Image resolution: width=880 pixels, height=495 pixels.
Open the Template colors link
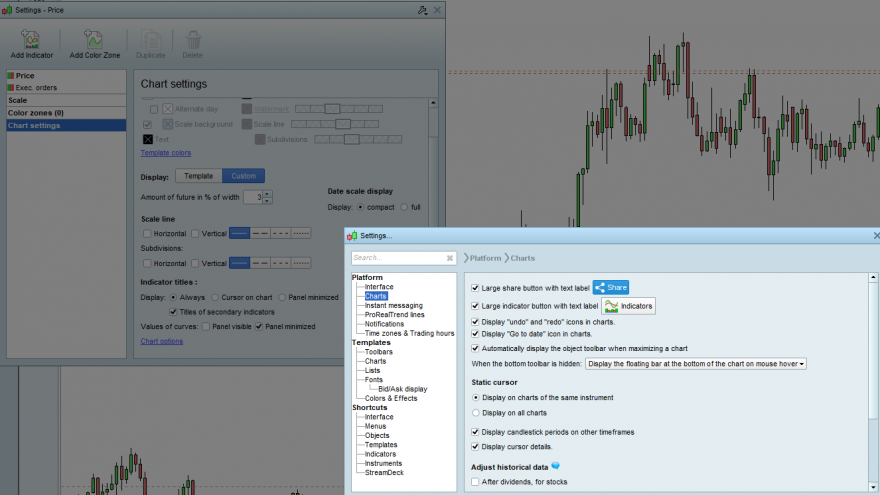click(x=166, y=153)
